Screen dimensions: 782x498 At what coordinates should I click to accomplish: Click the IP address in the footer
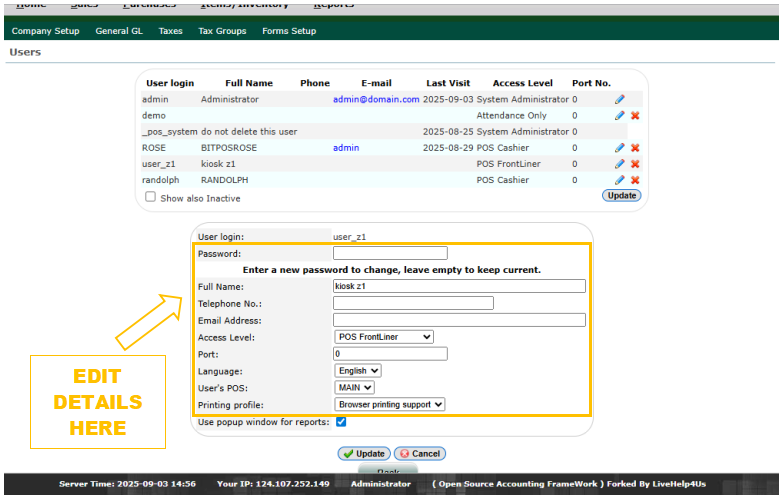273,484
